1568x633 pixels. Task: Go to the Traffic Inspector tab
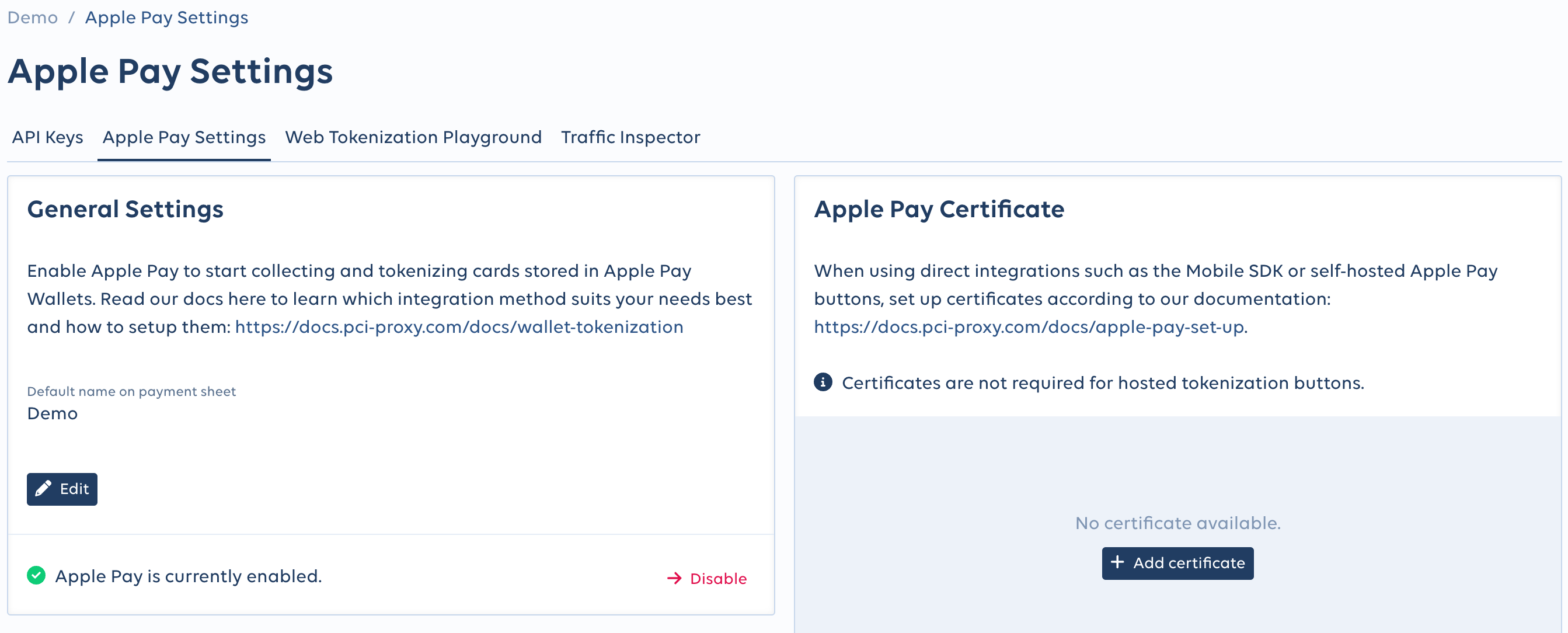pyautogui.click(x=630, y=138)
